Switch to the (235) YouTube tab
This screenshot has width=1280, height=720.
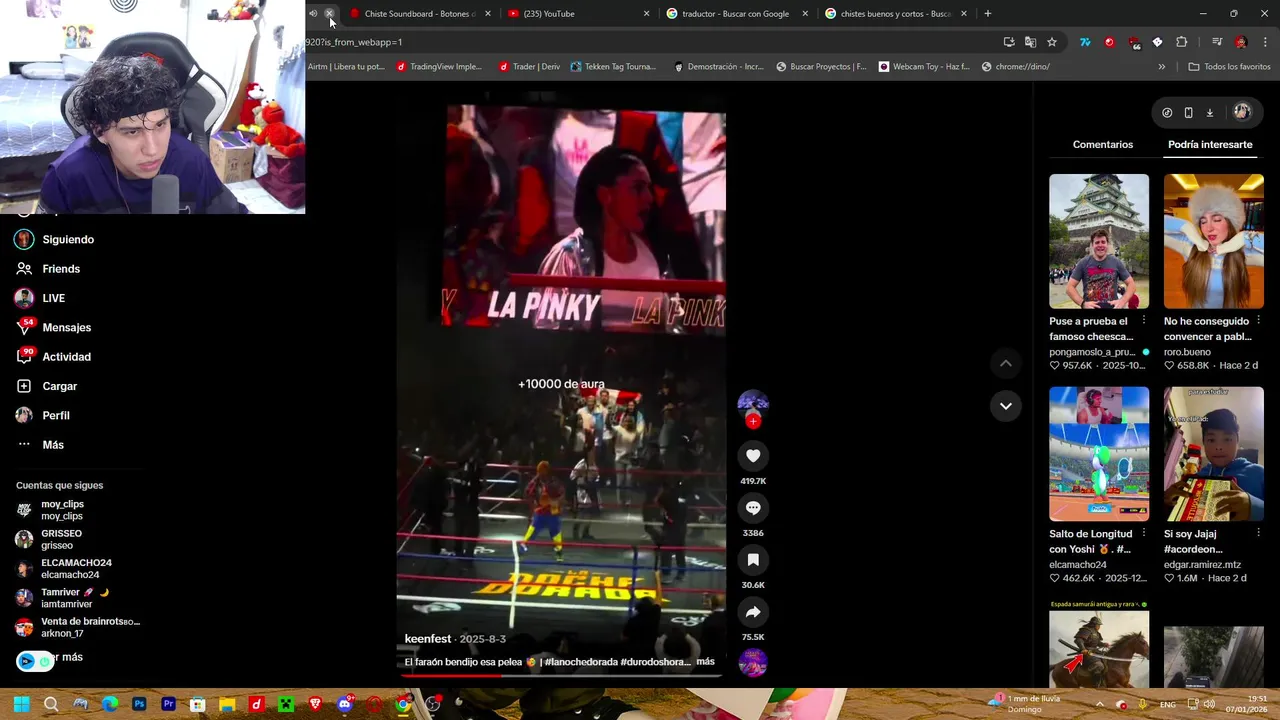click(578, 14)
